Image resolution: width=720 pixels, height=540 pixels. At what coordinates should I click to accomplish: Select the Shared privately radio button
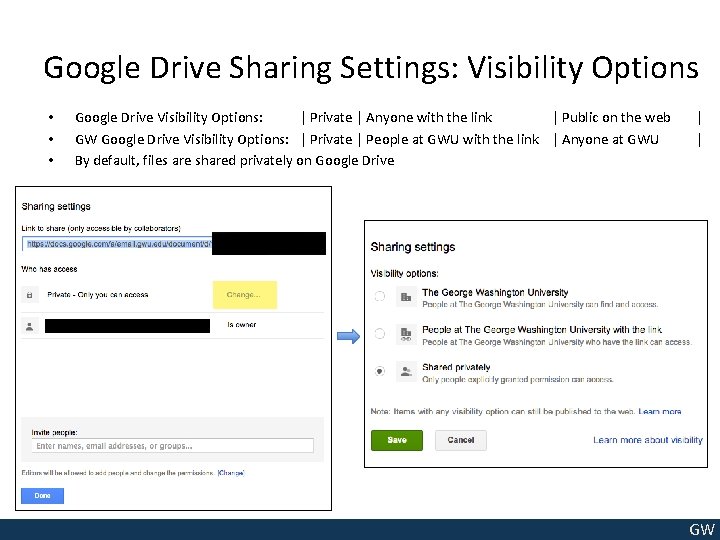point(380,371)
